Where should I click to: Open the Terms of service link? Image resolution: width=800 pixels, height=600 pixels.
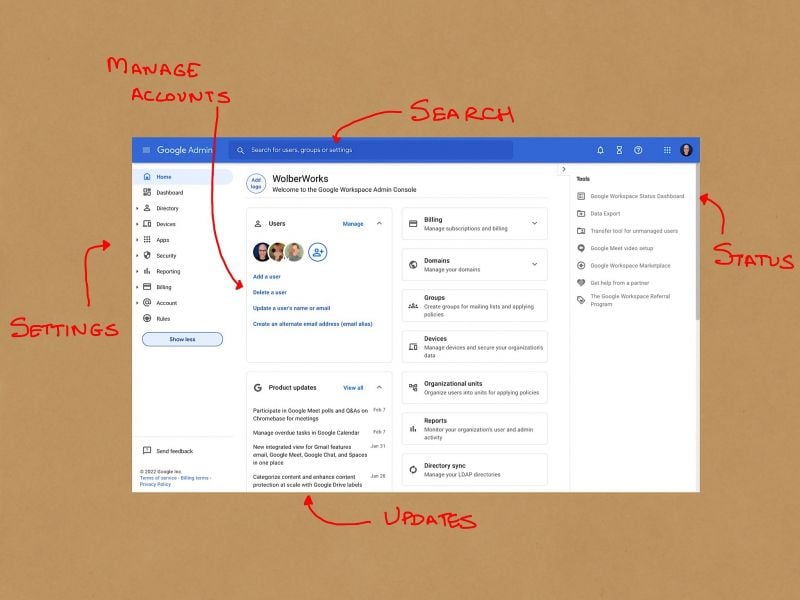point(158,478)
